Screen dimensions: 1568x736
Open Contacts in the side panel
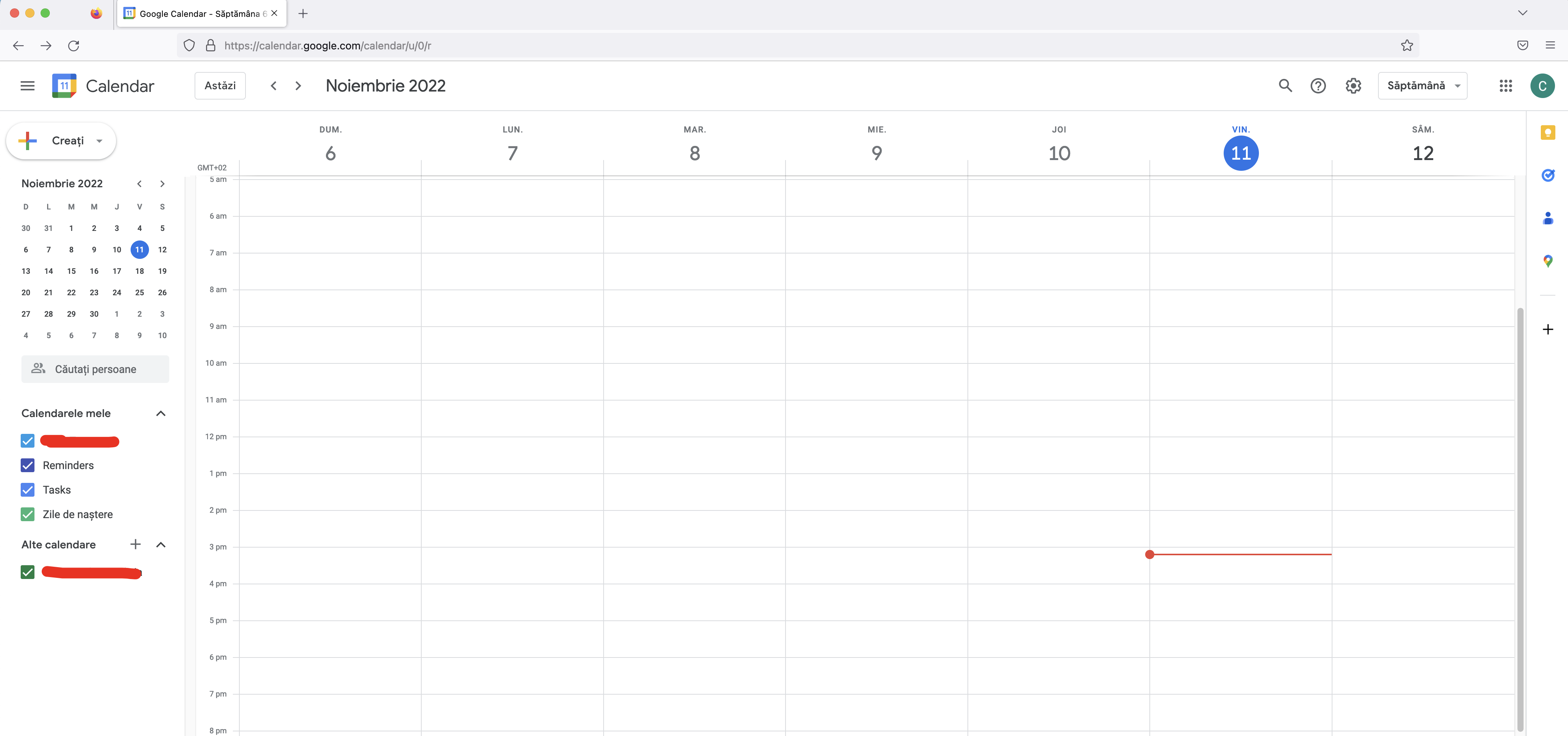[x=1547, y=218]
